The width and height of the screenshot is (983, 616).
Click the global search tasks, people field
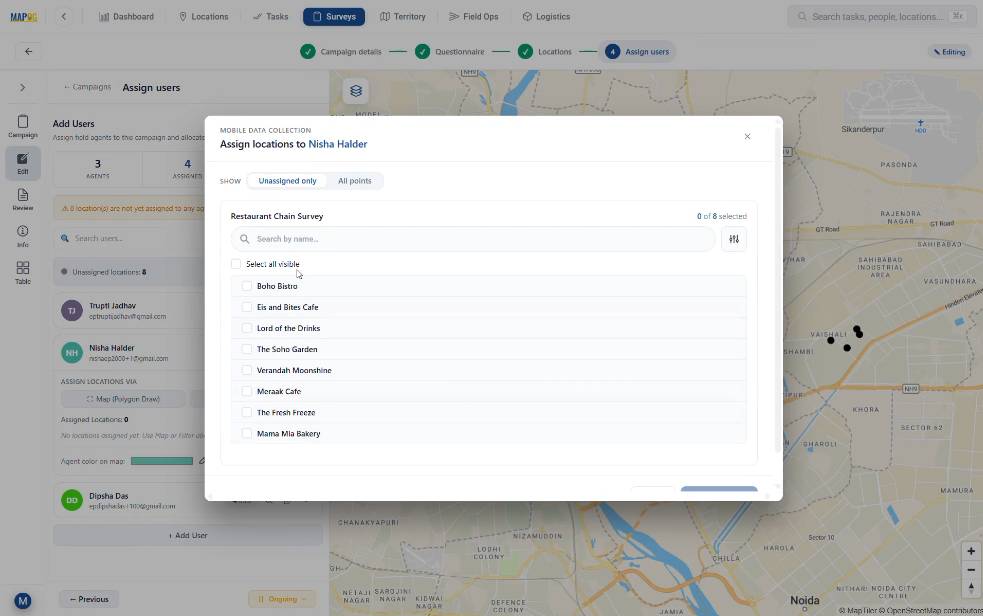pyautogui.click(x=881, y=17)
